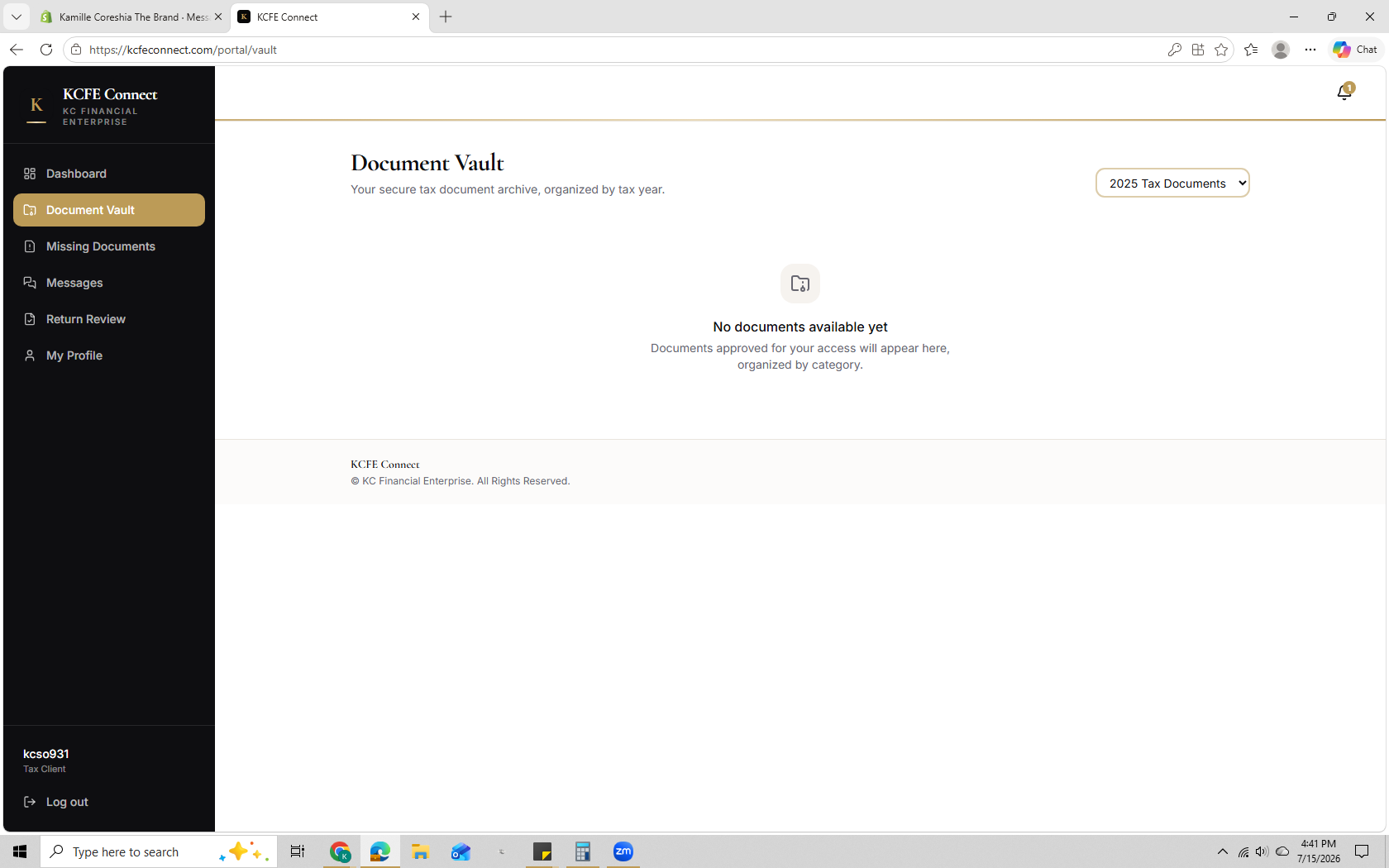Open Copilot Chat button
The image size is (1389, 868).
[x=1355, y=50]
